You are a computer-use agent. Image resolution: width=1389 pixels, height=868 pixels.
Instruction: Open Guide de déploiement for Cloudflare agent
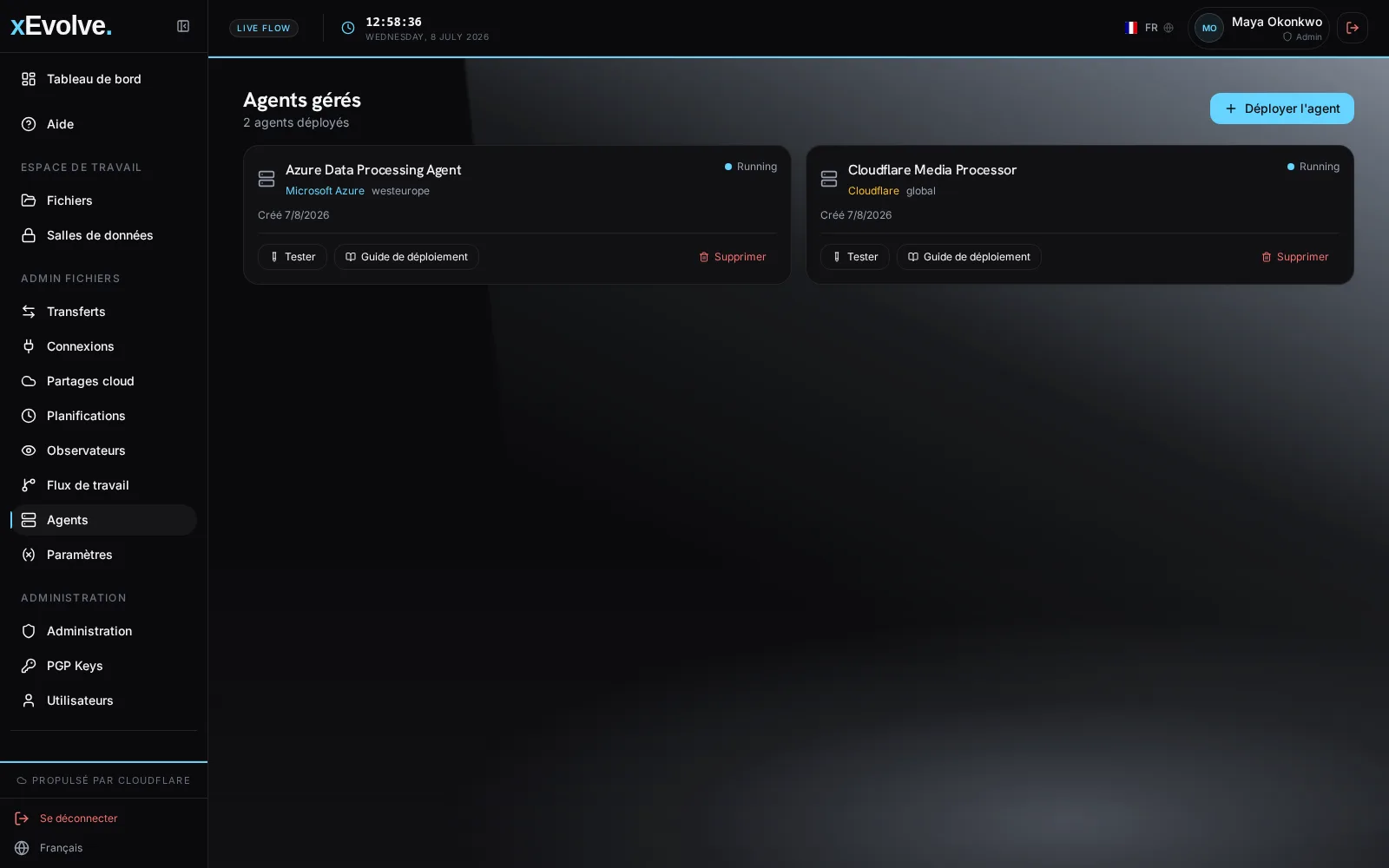coord(969,257)
